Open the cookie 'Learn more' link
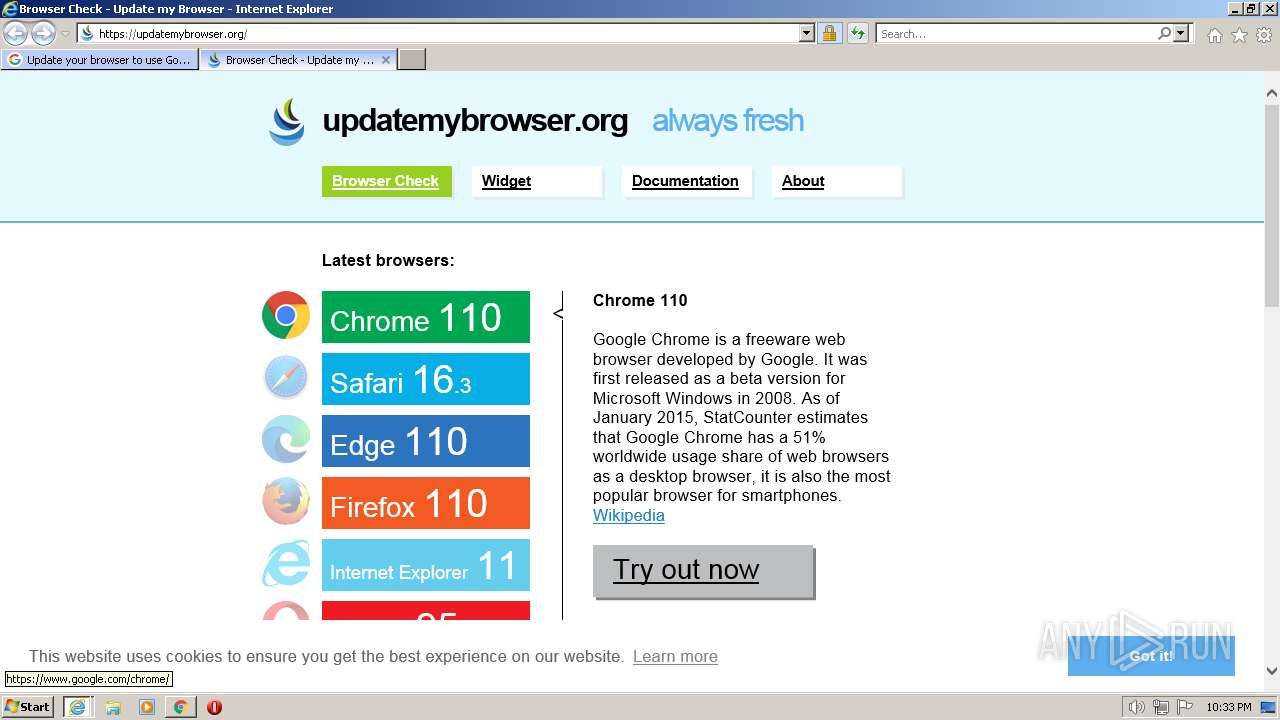Viewport: 1280px width, 720px height. 675,657
